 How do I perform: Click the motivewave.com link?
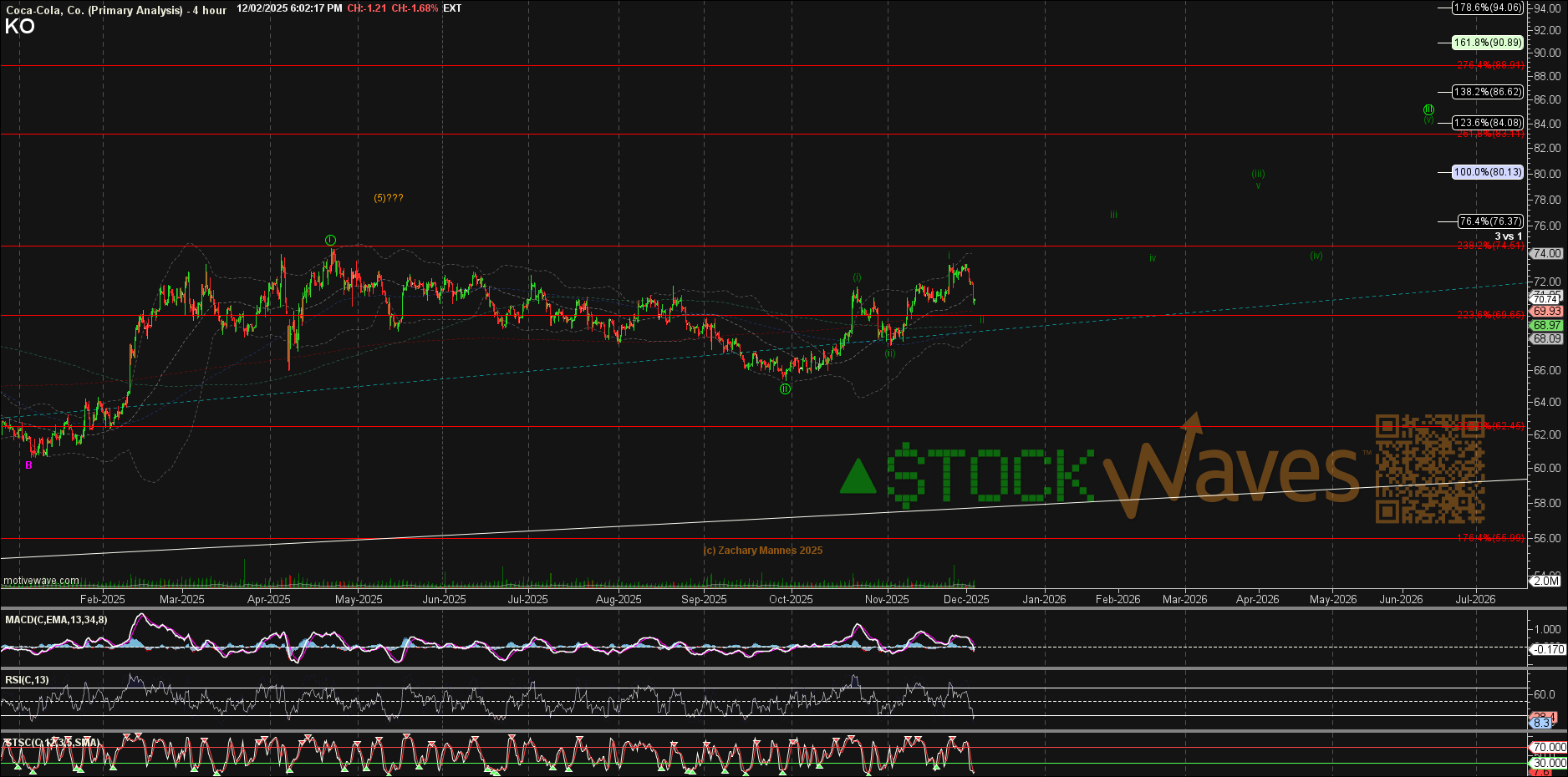coord(41,581)
